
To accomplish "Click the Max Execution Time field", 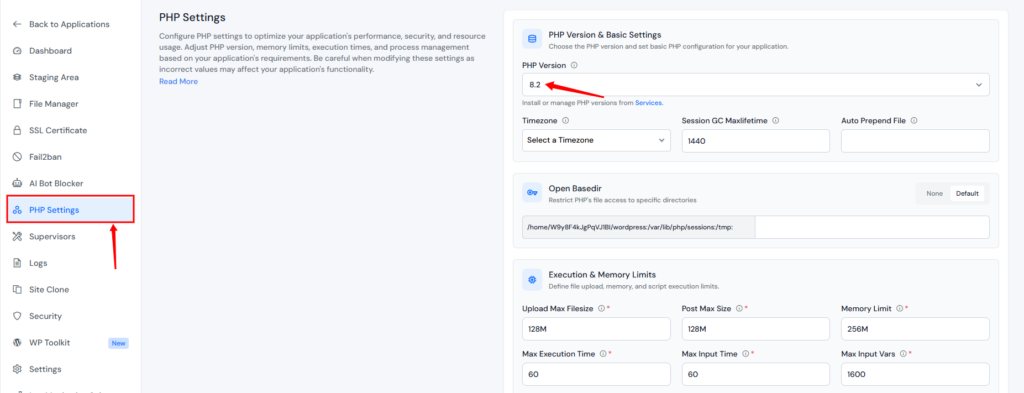I will pyautogui.click(x=596, y=374).
